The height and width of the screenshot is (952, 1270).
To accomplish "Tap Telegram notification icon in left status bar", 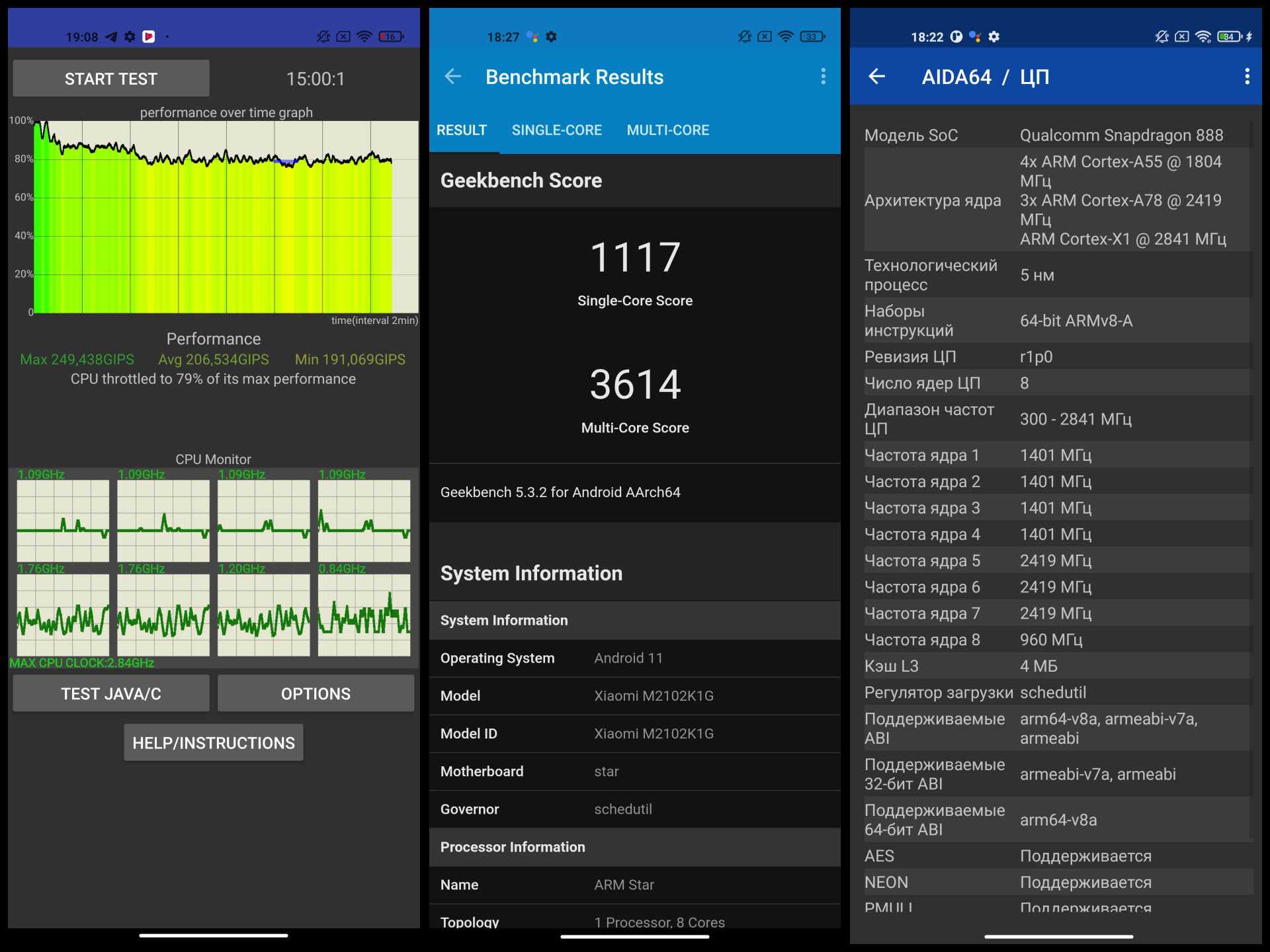I will (111, 37).
